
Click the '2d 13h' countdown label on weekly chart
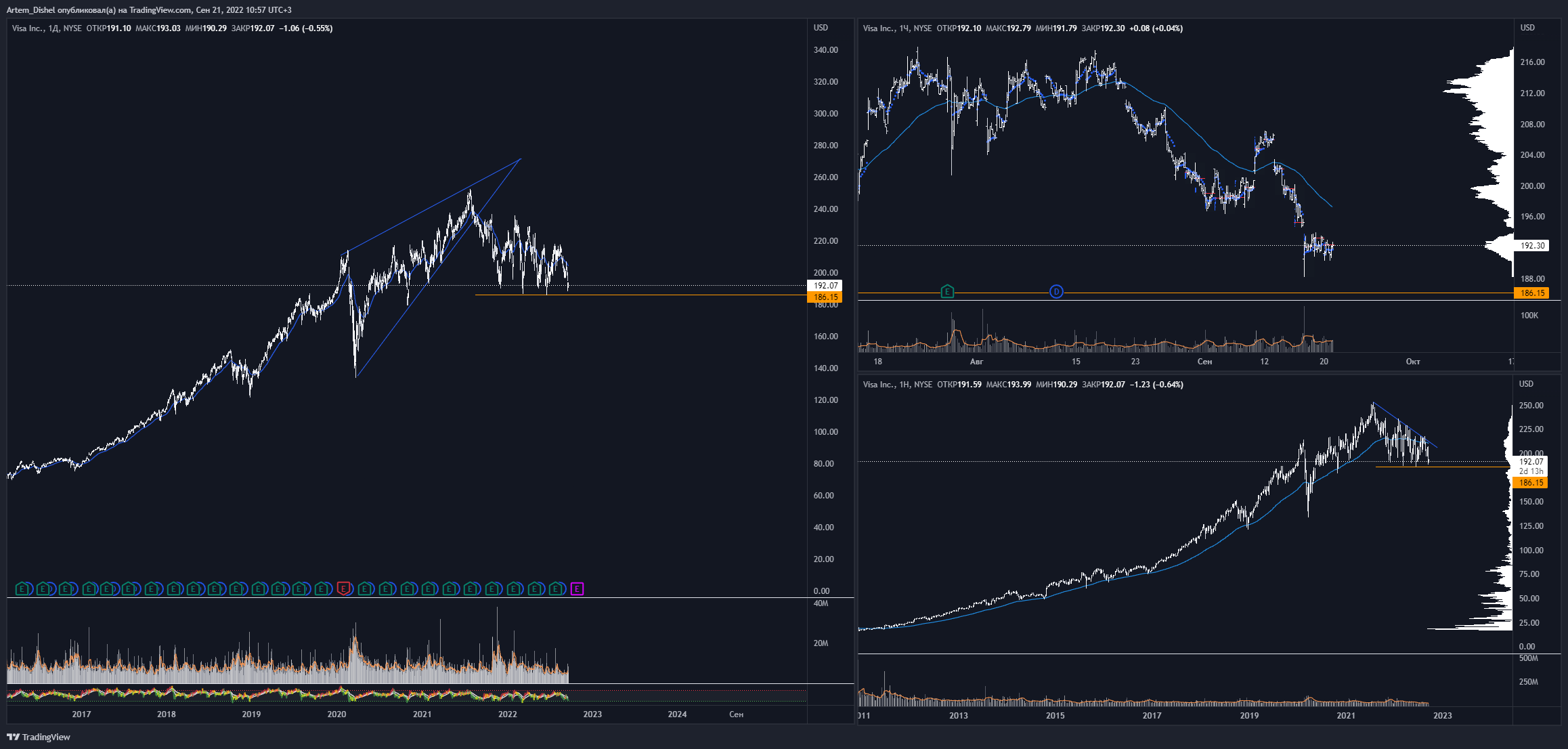1531,471
